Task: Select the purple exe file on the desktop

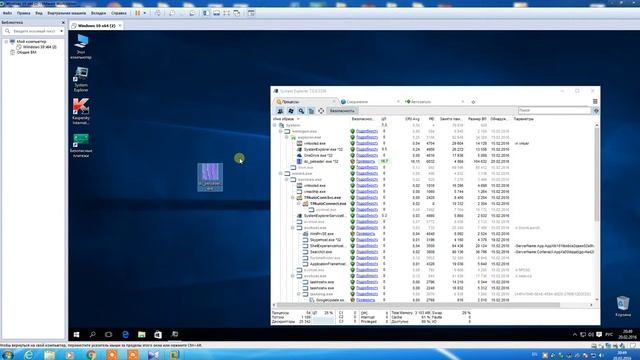Action: [x=210, y=177]
